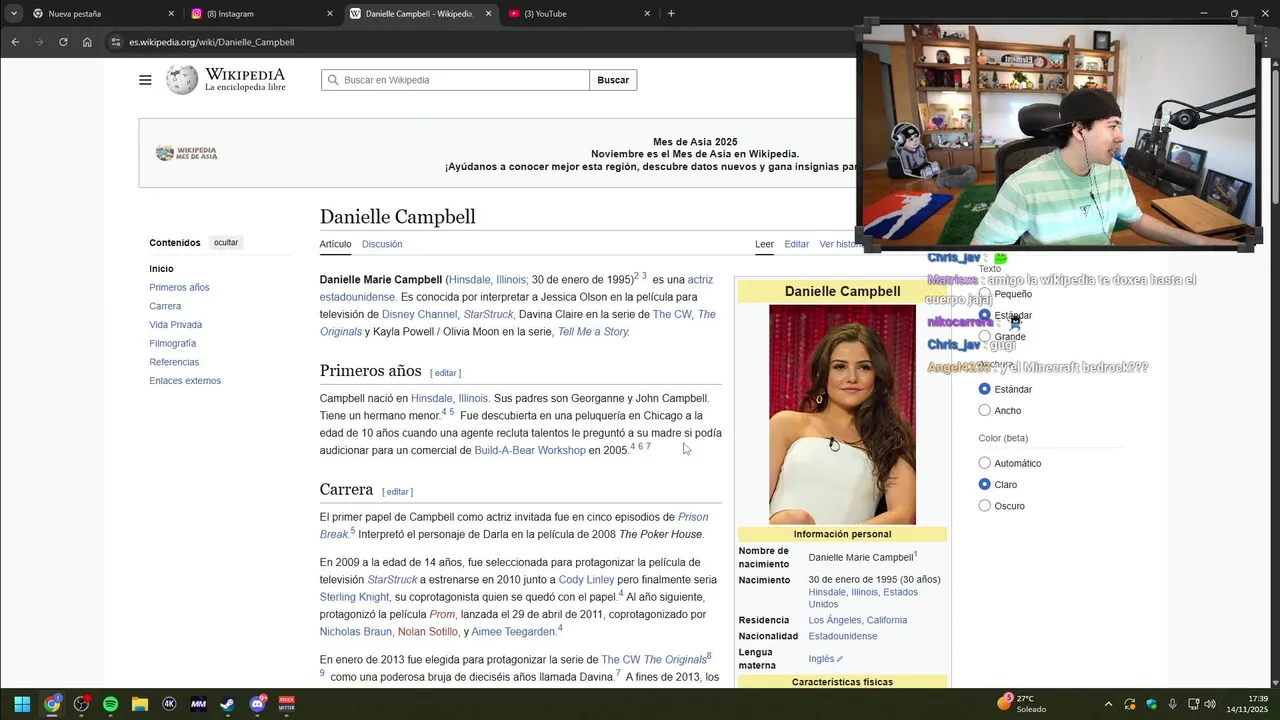Click the Mes de Asia banner logo
Viewport: 1280px width, 720px height.
(x=186, y=153)
